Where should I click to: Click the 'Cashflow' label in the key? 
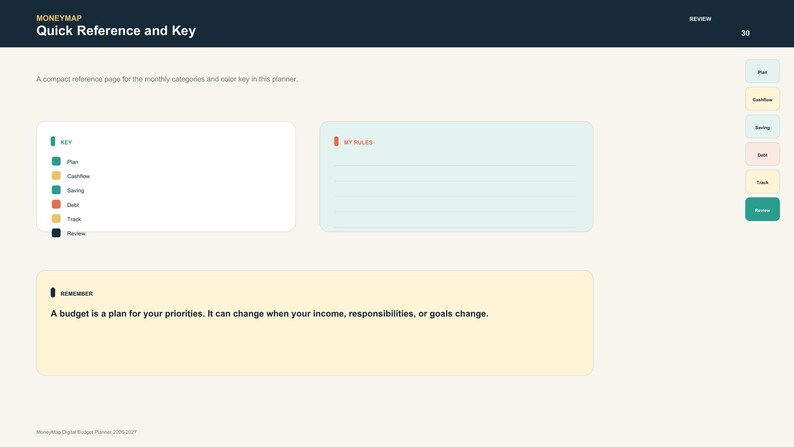click(78, 176)
